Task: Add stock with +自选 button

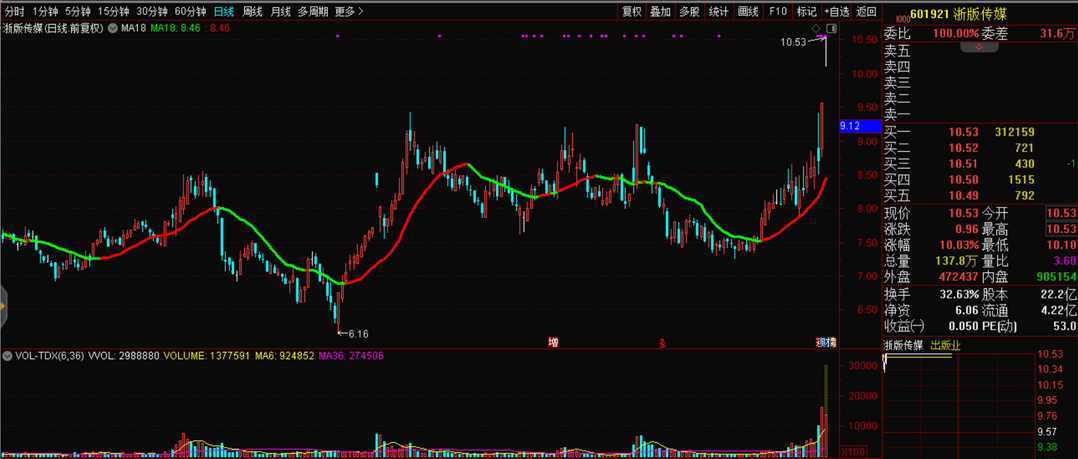Action: coord(837,11)
